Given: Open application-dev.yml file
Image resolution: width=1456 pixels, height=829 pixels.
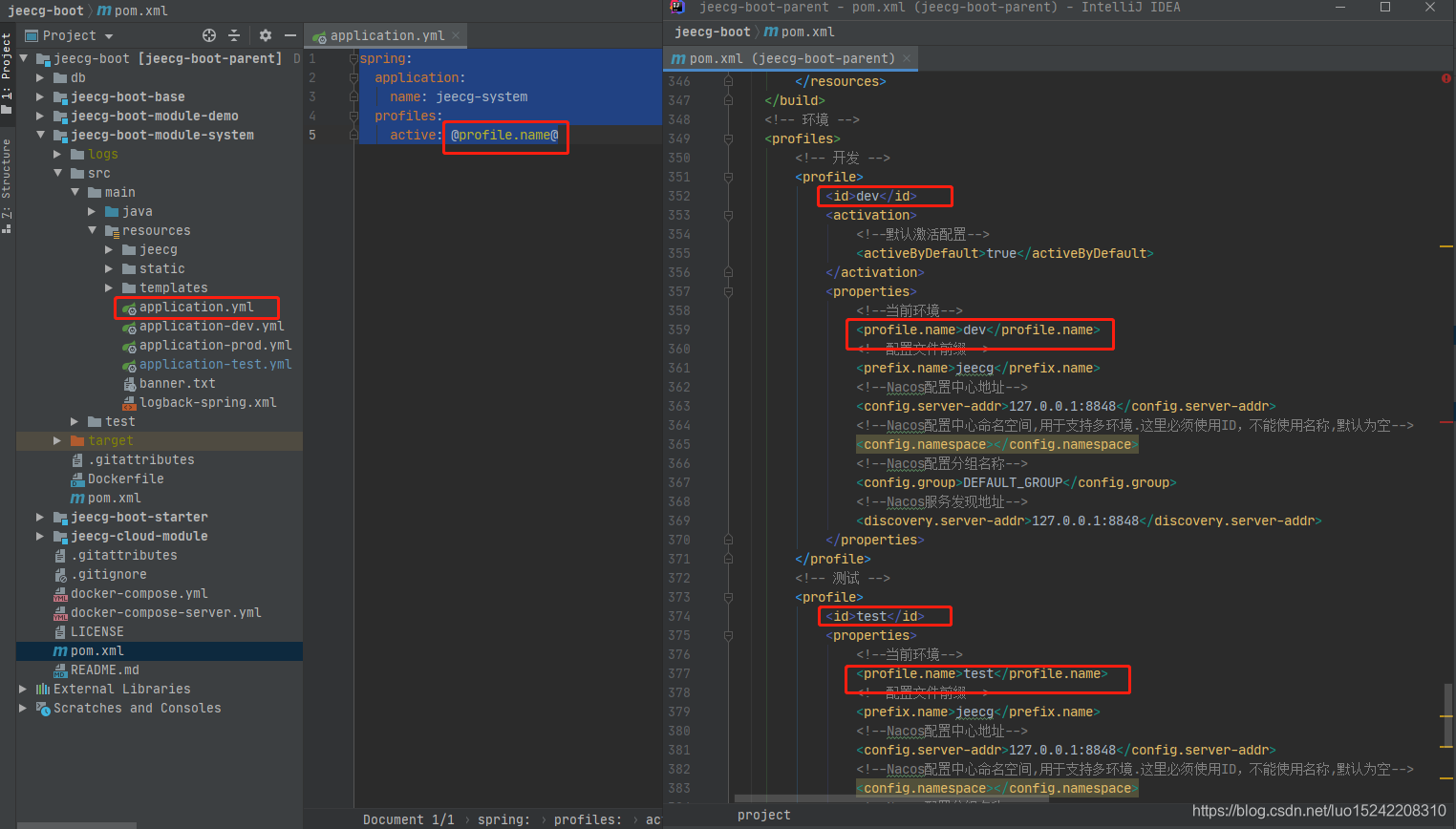Looking at the screenshot, I should [x=203, y=326].
